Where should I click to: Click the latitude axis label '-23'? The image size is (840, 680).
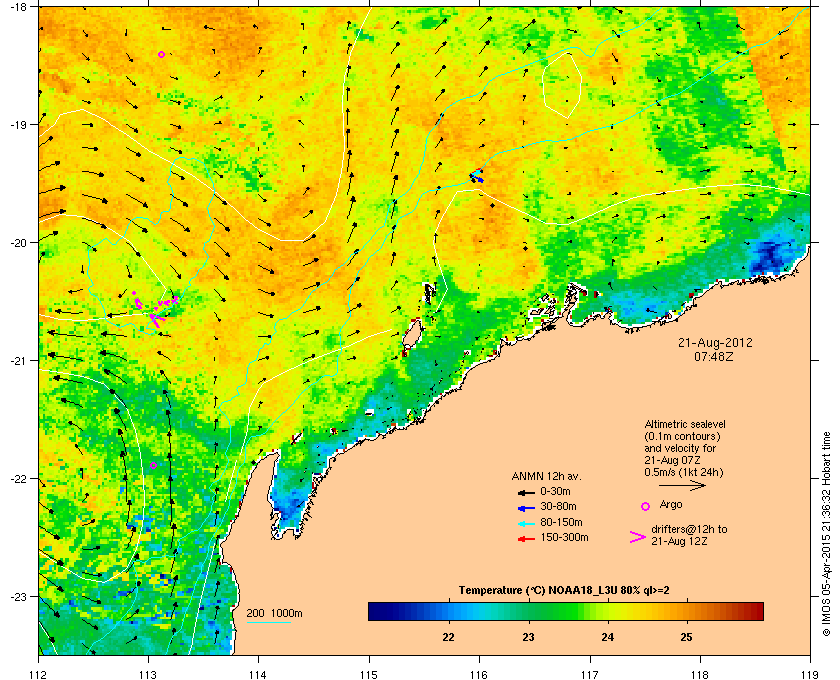[x=18, y=596]
